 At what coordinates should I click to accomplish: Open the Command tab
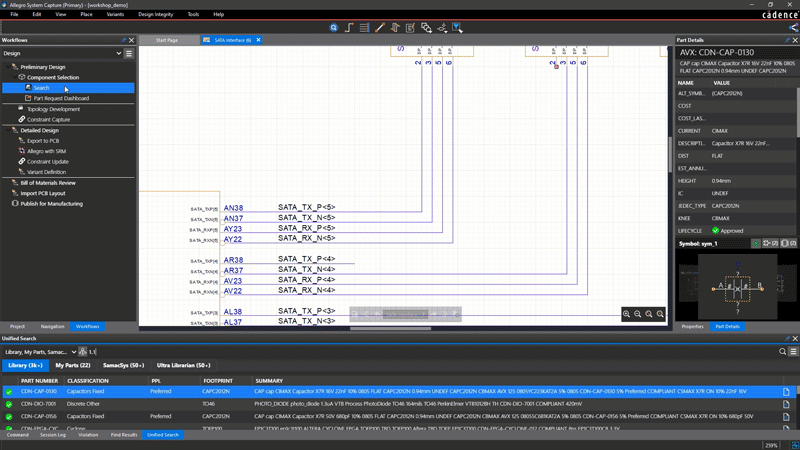[x=18, y=435]
